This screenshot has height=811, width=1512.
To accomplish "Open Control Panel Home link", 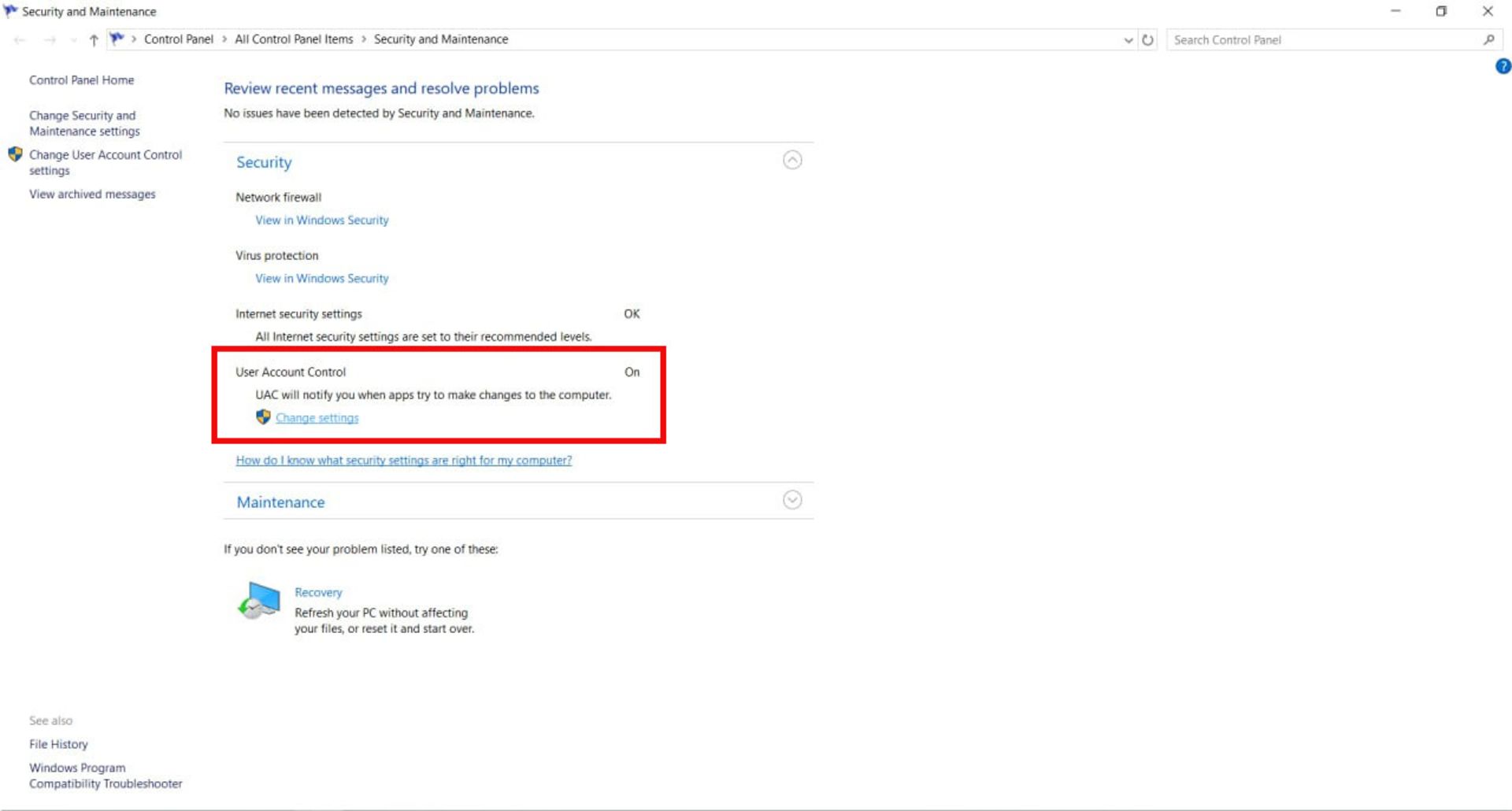I will coord(82,80).
